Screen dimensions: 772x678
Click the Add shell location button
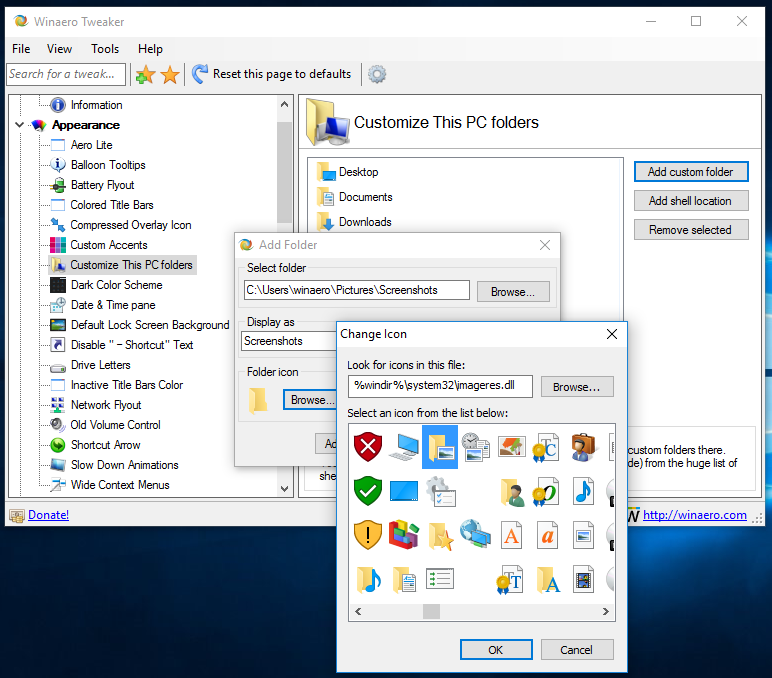(691, 200)
